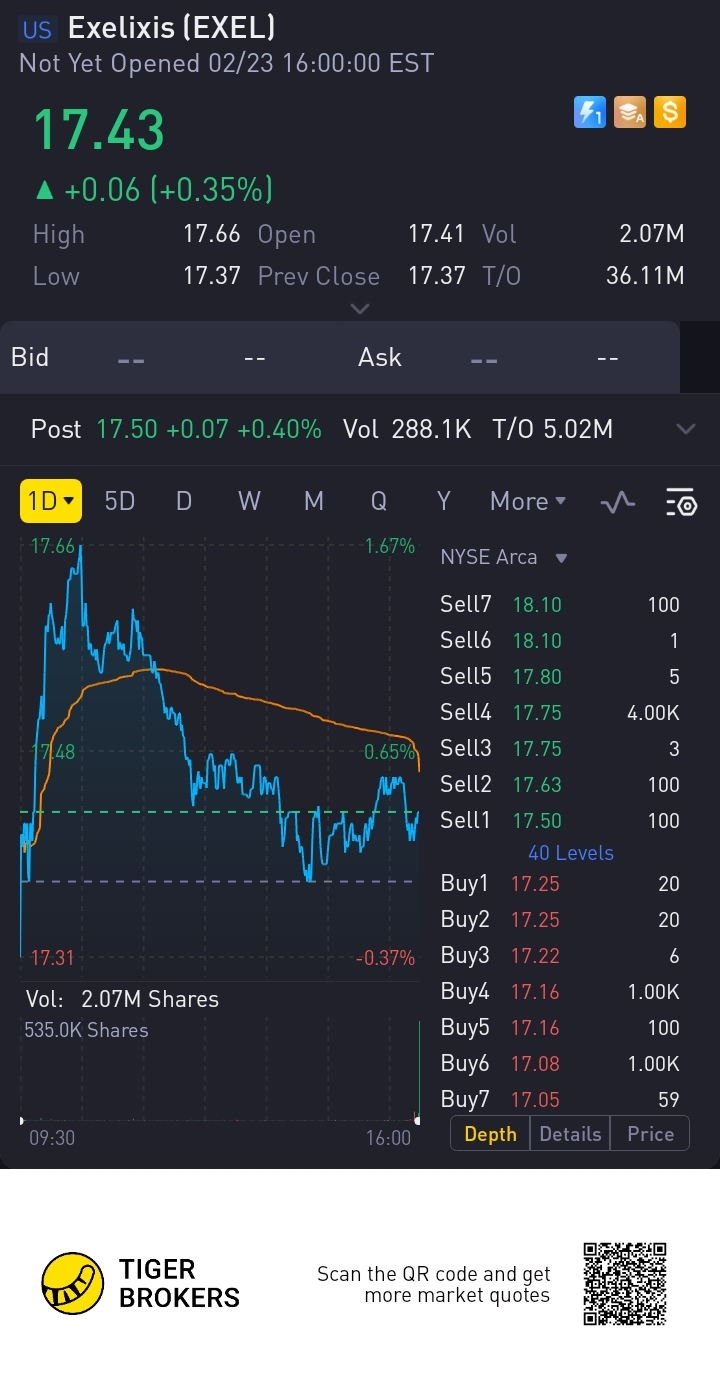Switch to the 5D chart tab
The height and width of the screenshot is (1399, 720).
pyautogui.click(x=120, y=501)
